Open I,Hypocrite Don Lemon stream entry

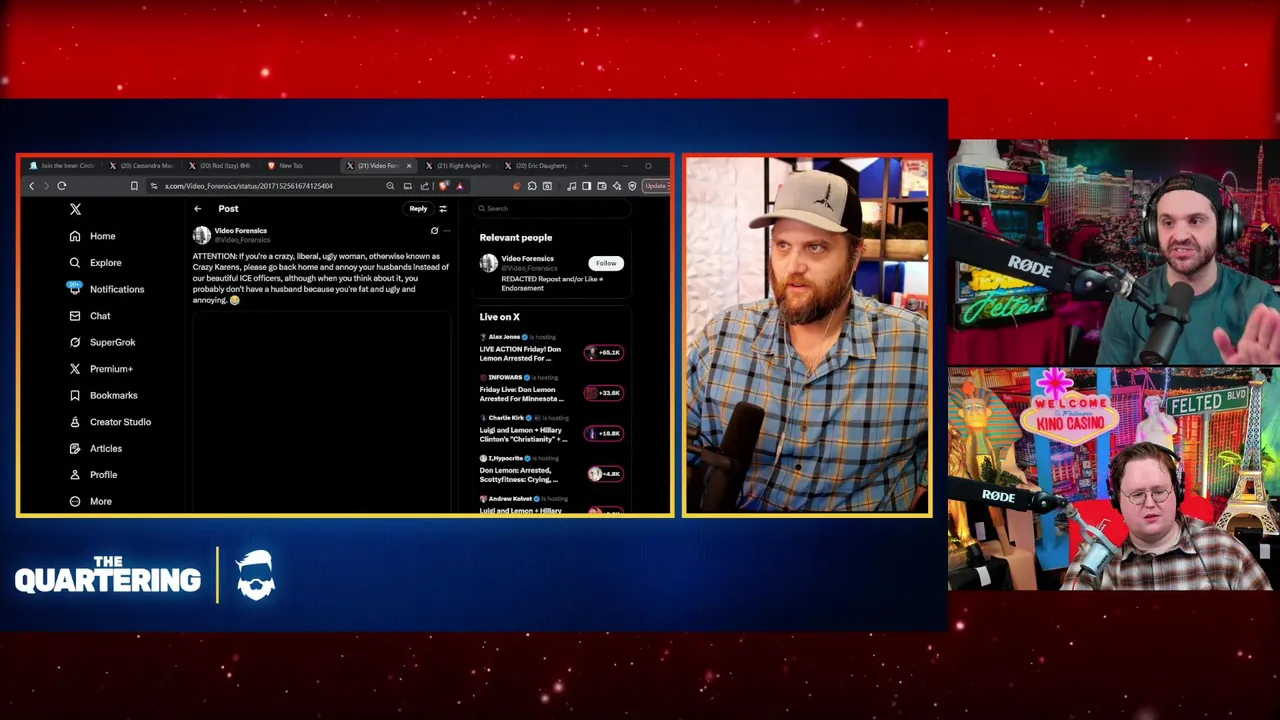tap(522, 469)
